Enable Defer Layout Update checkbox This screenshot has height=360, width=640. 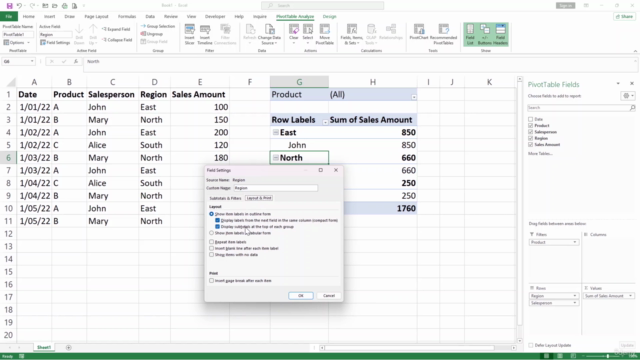tap(531, 345)
